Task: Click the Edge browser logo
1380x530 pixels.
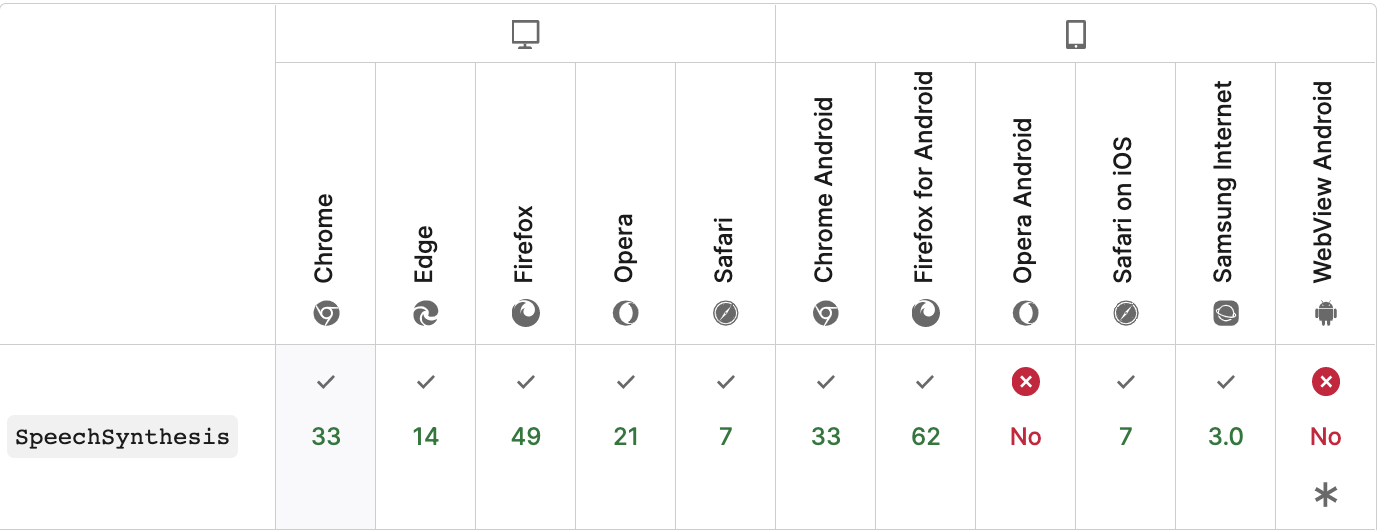Action: pos(426,314)
